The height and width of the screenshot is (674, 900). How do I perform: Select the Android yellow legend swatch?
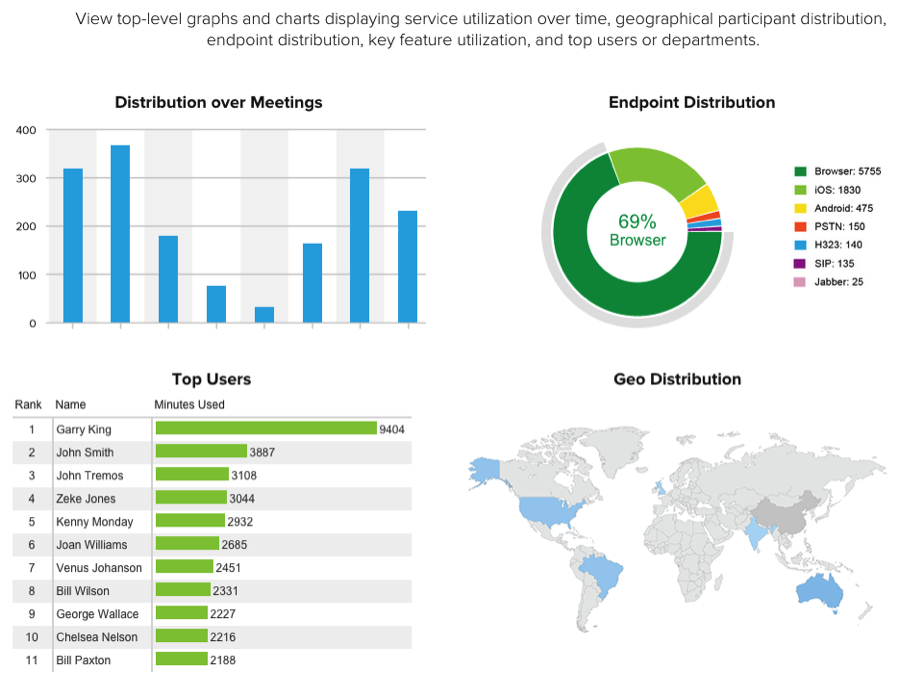[800, 208]
